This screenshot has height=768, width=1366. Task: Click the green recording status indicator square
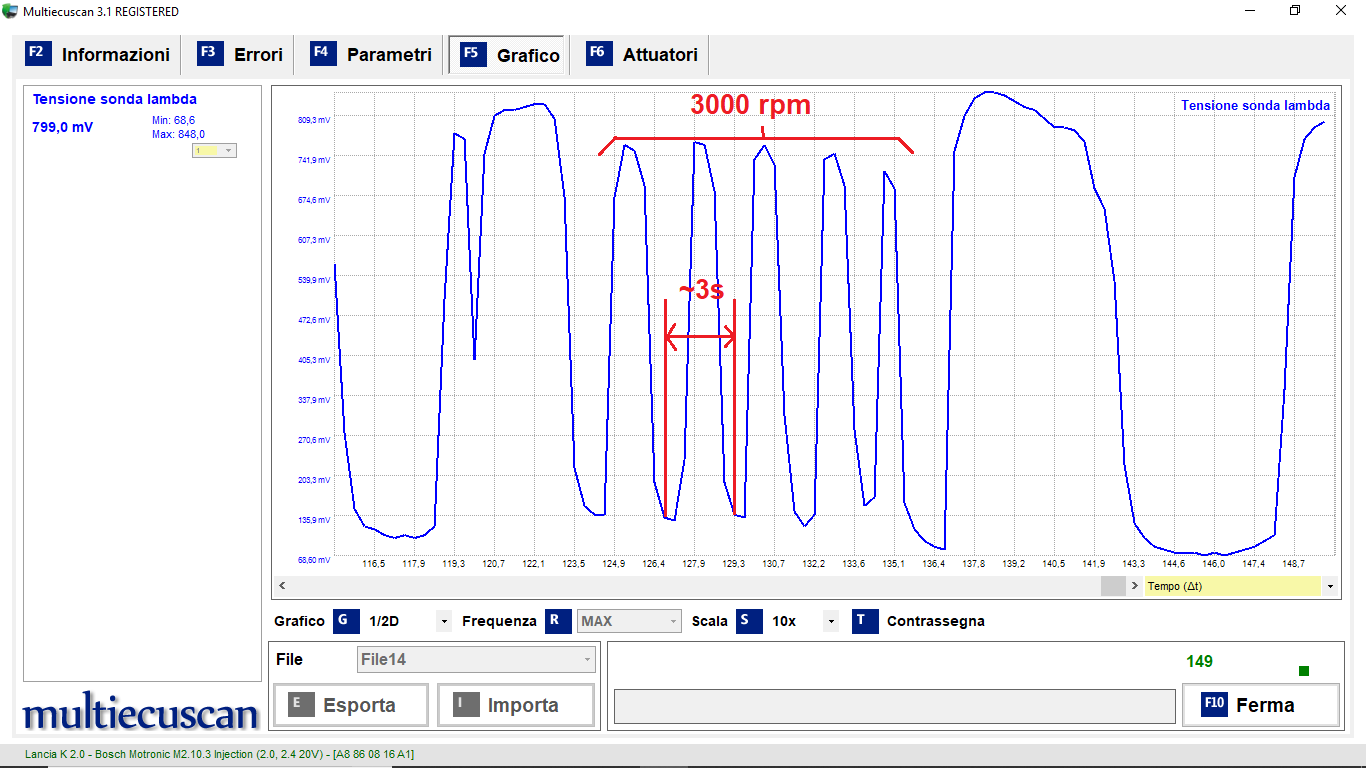(1304, 670)
